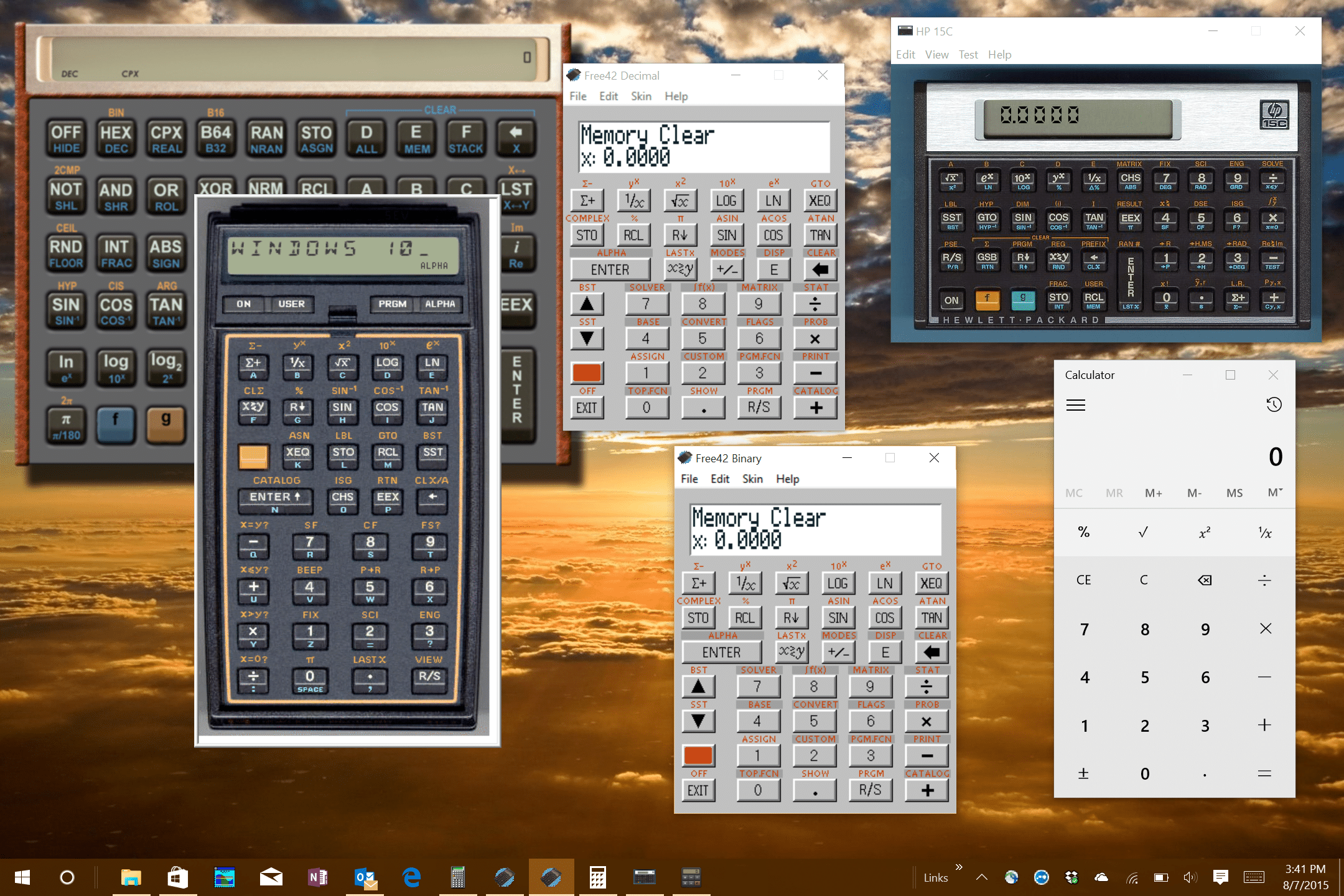Image resolution: width=1344 pixels, height=896 pixels.
Task: Open Help menu in Free42 Binary
Action: tap(787, 478)
